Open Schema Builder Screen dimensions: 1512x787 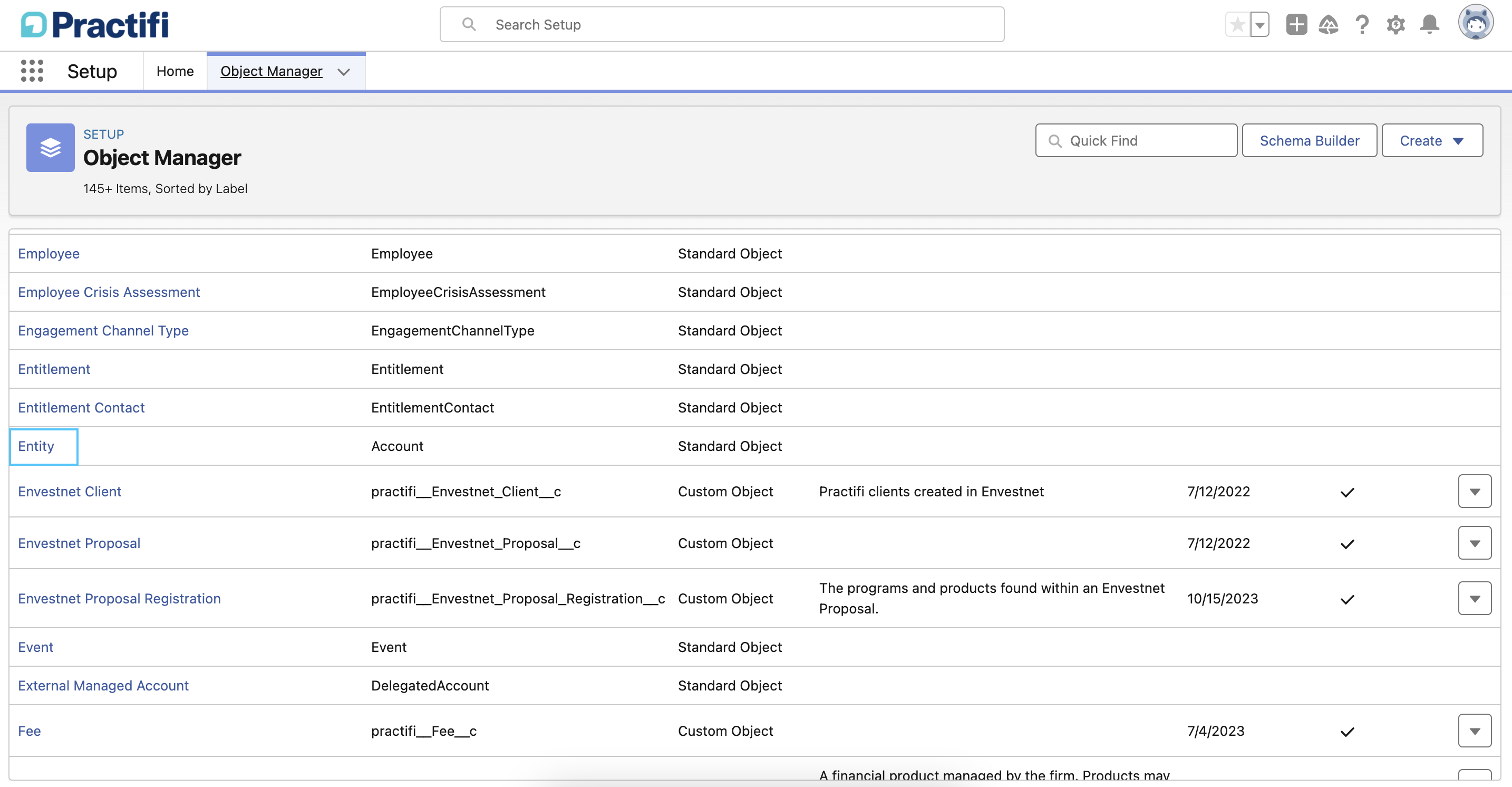tap(1309, 140)
